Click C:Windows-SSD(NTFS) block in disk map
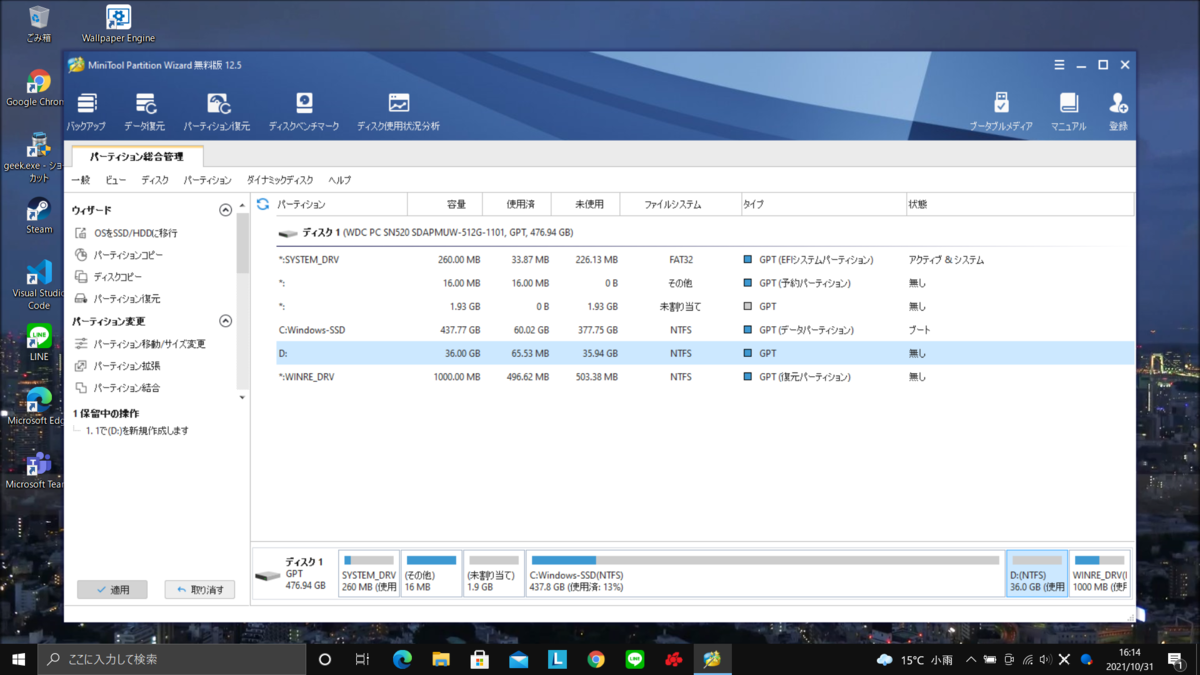Image resolution: width=1200 pixels, height=675 pixels. point(765,573)
